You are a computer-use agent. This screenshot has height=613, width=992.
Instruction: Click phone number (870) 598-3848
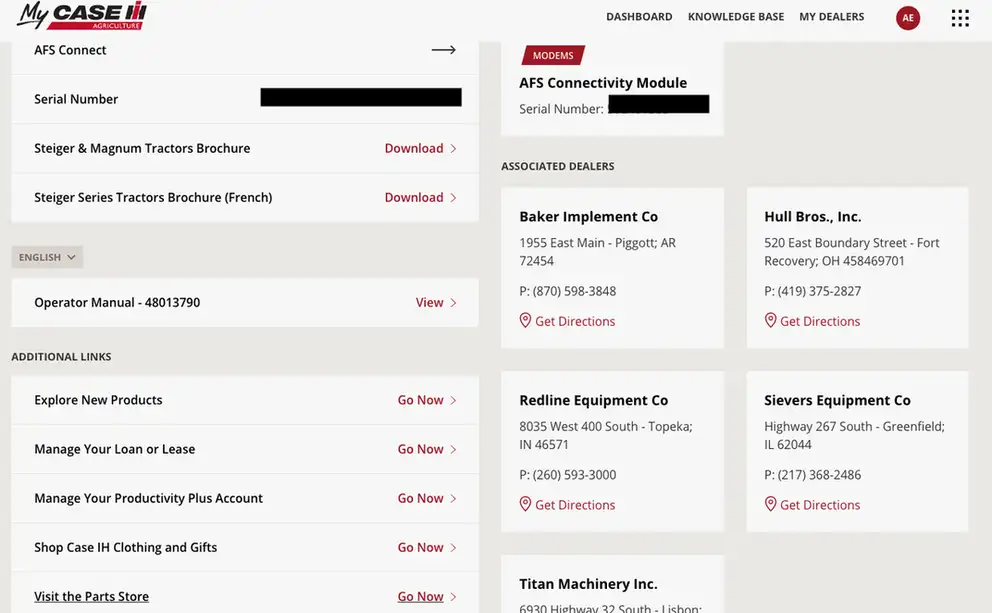(x=574, y=291)
